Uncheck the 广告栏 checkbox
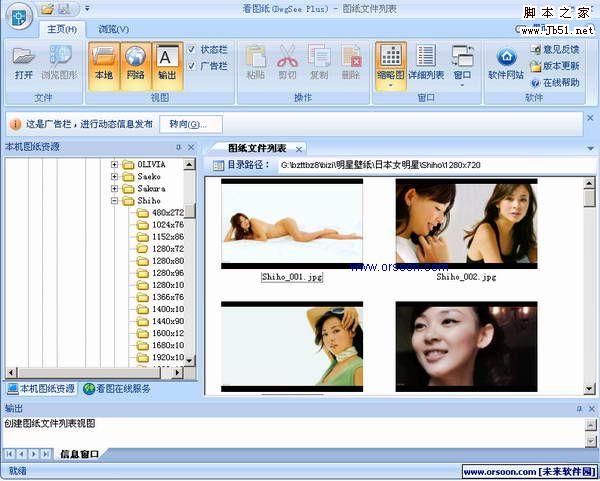 point(192,66)
